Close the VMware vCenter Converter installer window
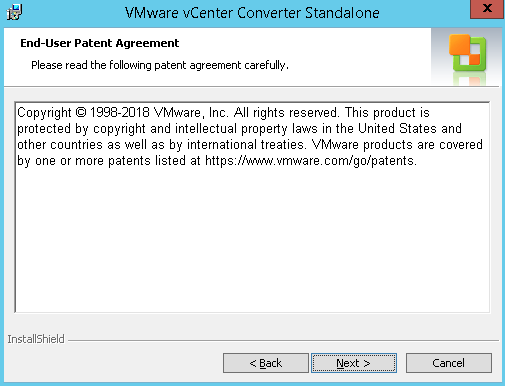The height and width of the screenshot is (386, 505). click(487, 9)
